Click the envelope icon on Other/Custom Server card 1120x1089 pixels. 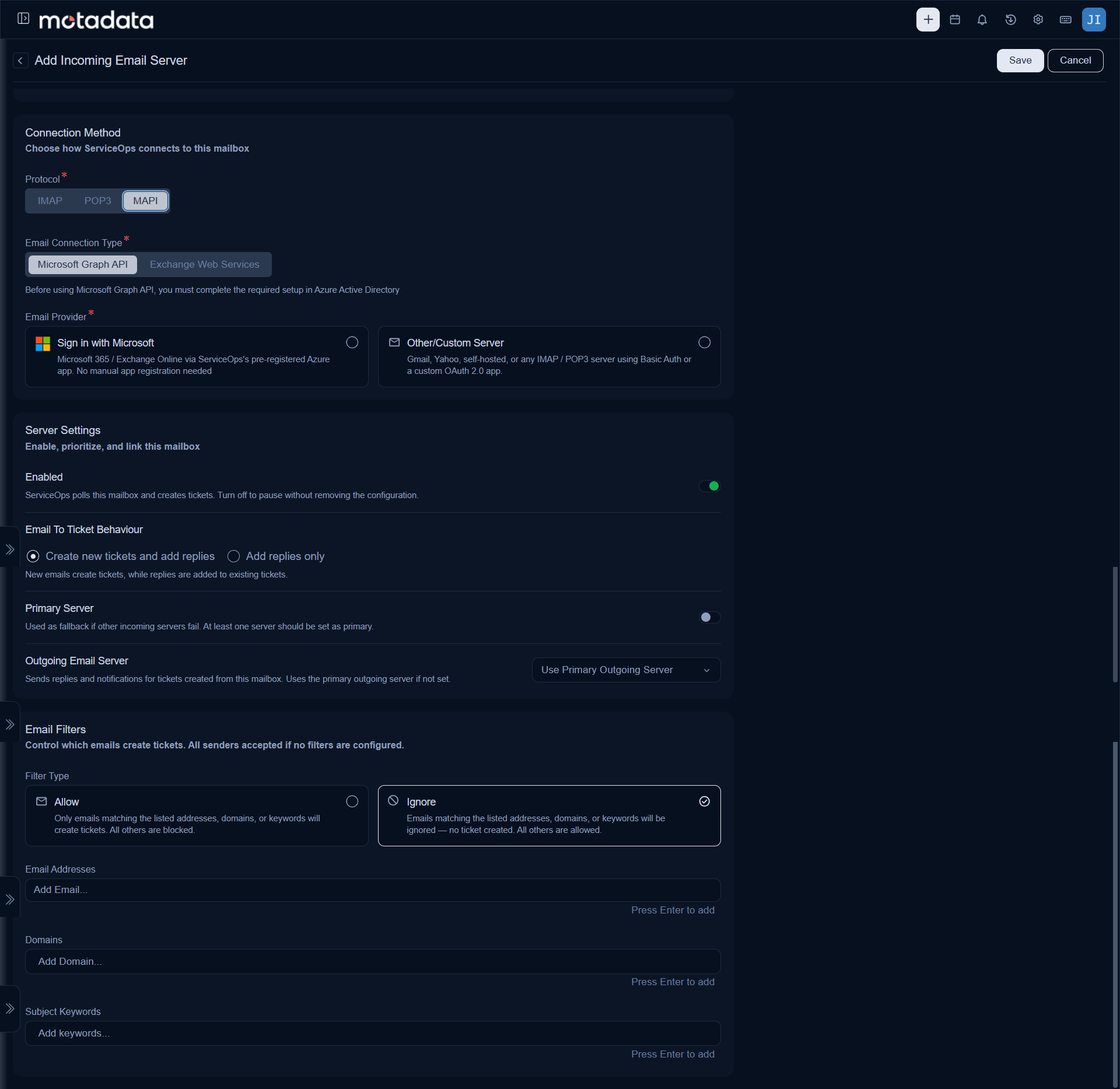394,342
